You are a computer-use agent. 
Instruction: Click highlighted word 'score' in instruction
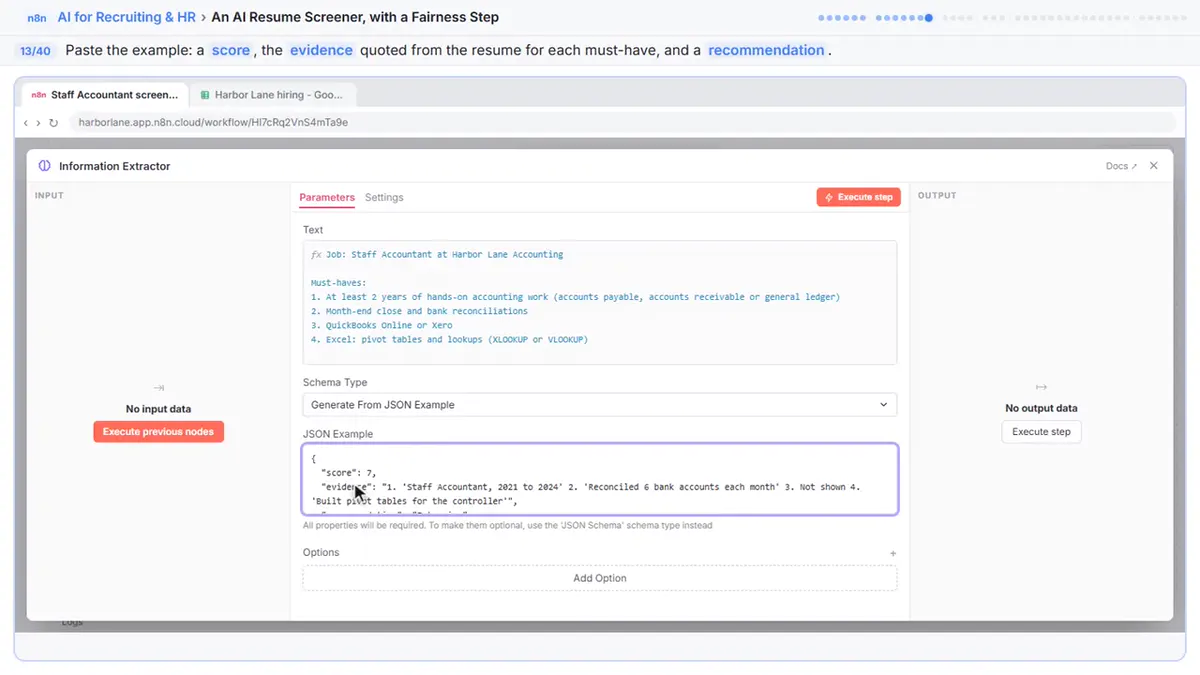231,50
